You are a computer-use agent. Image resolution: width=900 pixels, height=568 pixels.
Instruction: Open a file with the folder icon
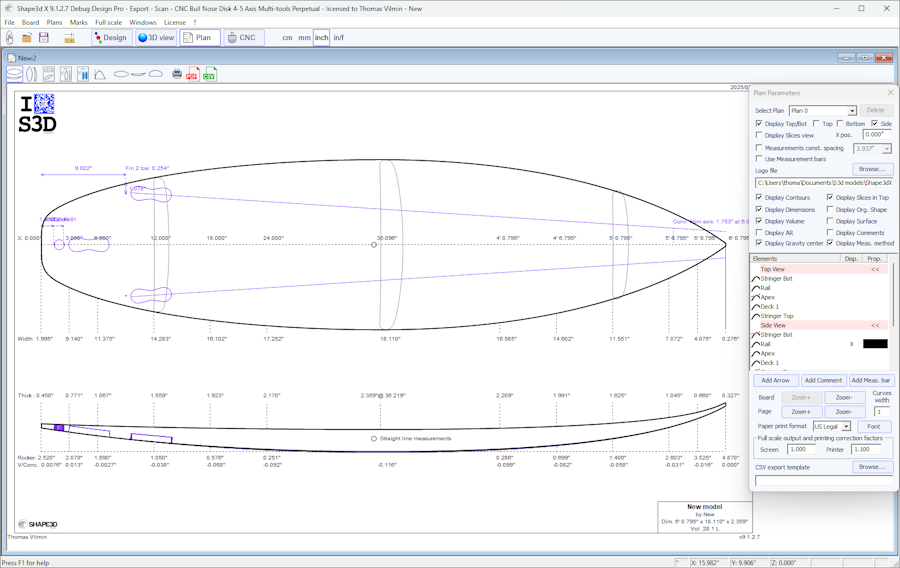coord(26,38)
